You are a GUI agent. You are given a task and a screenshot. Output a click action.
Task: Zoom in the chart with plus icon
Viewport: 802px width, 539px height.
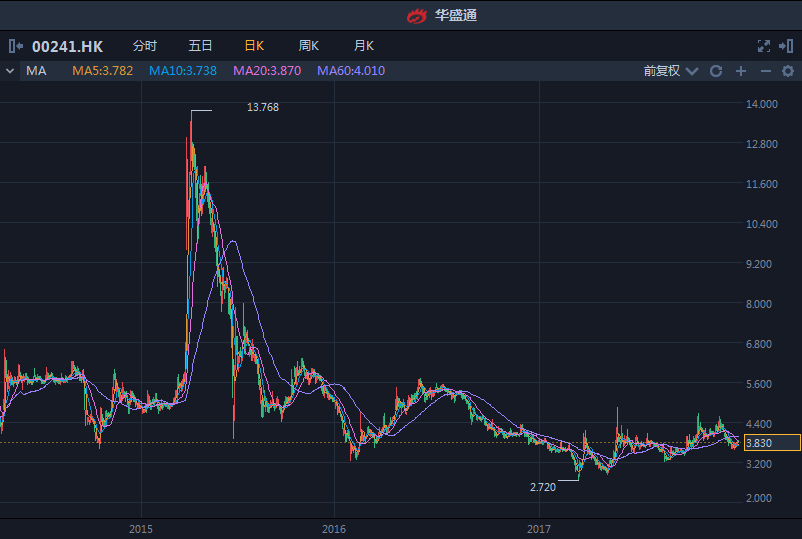tap(741, 71)
